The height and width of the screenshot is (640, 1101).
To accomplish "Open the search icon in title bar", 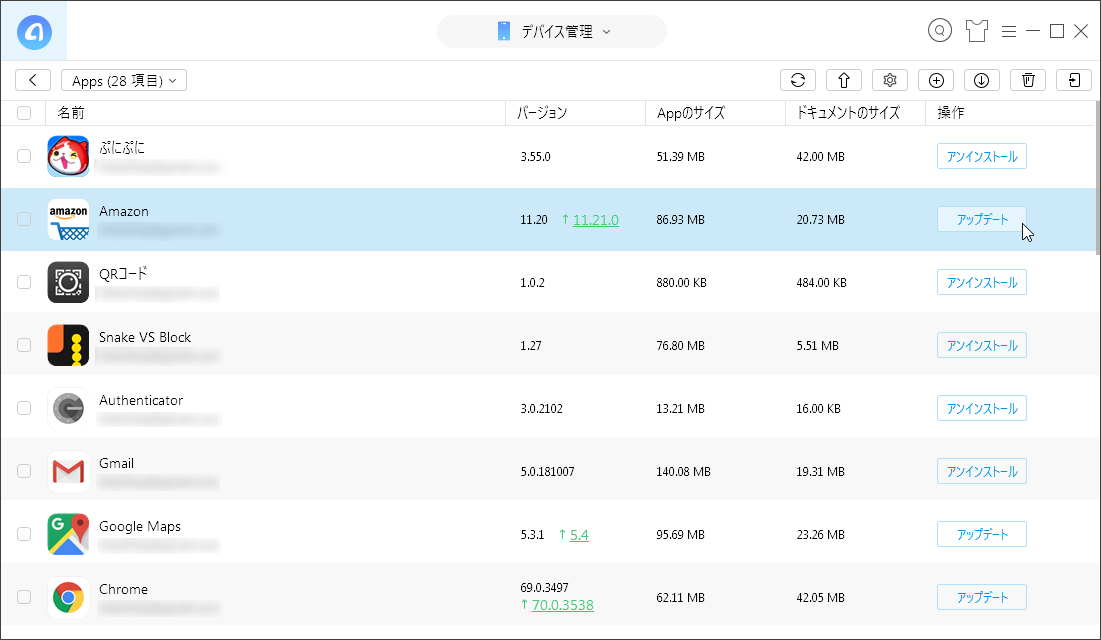I will click(940, 30).
